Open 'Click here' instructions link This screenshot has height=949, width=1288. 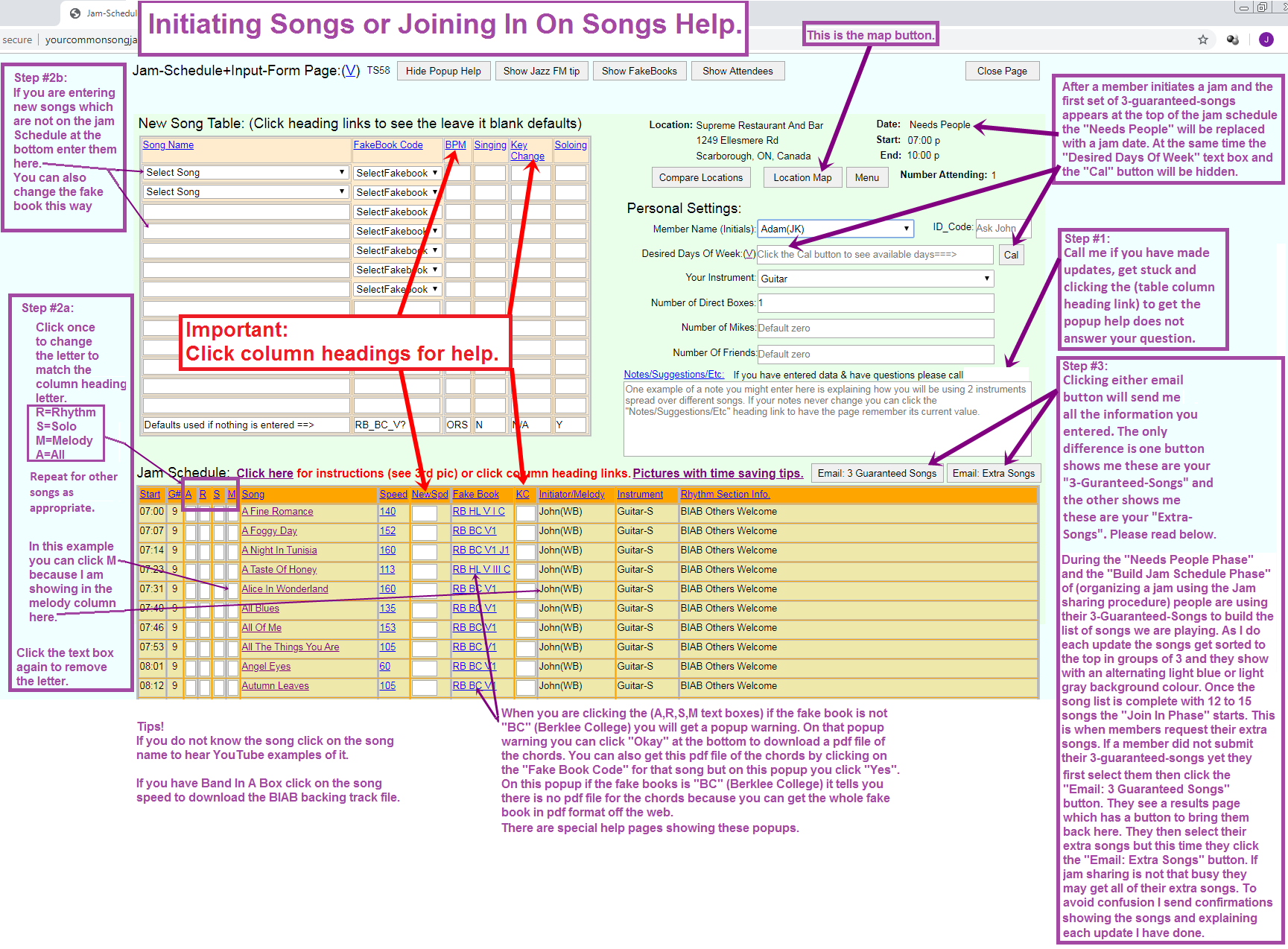(265, 473)
